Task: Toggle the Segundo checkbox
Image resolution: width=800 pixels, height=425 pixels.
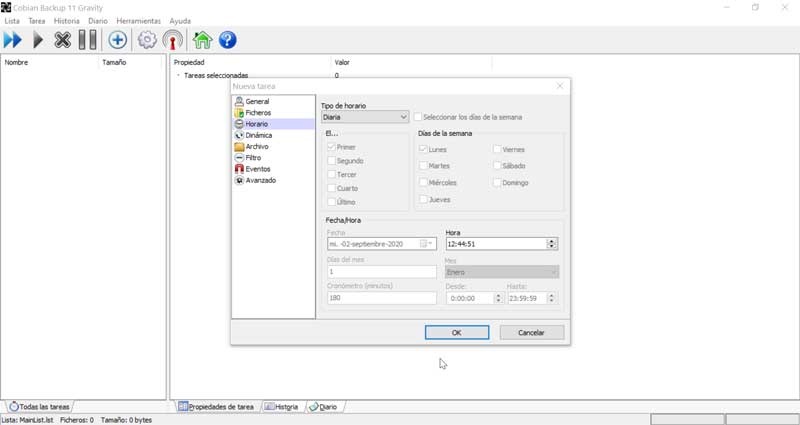Action: pyautogui.click(x=332, y=161)
